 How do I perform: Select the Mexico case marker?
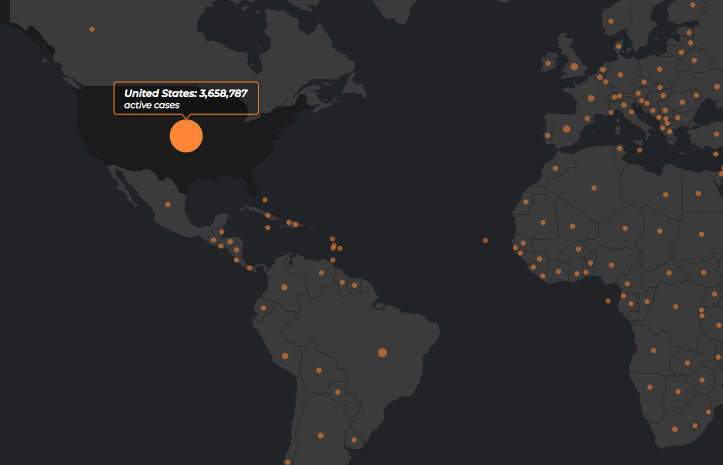tap(168, 204)
